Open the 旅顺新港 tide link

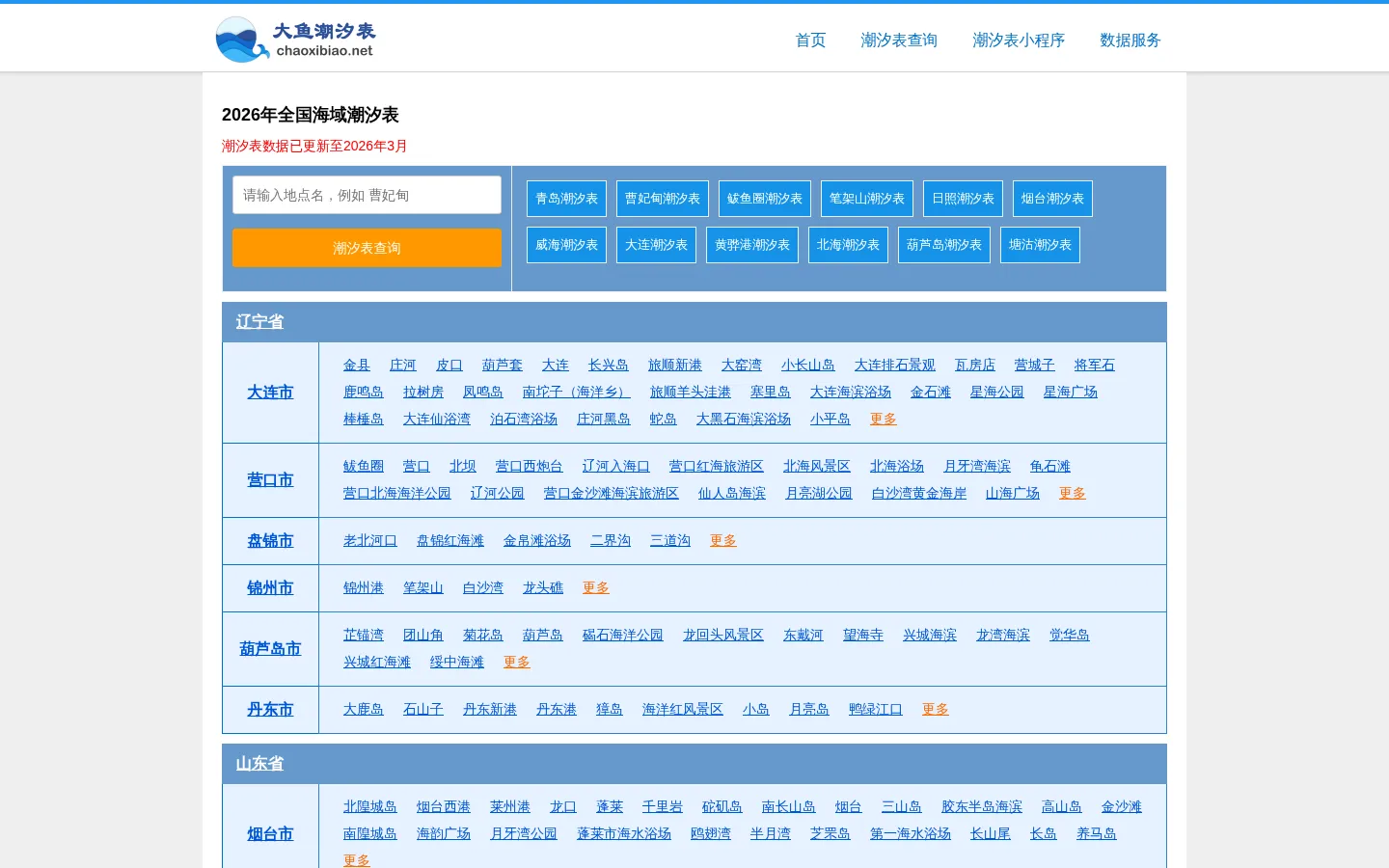(675, 365)
